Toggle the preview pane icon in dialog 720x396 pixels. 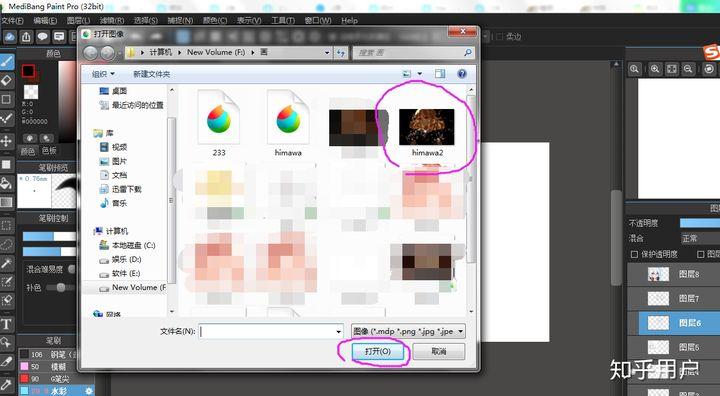(440, 74)
